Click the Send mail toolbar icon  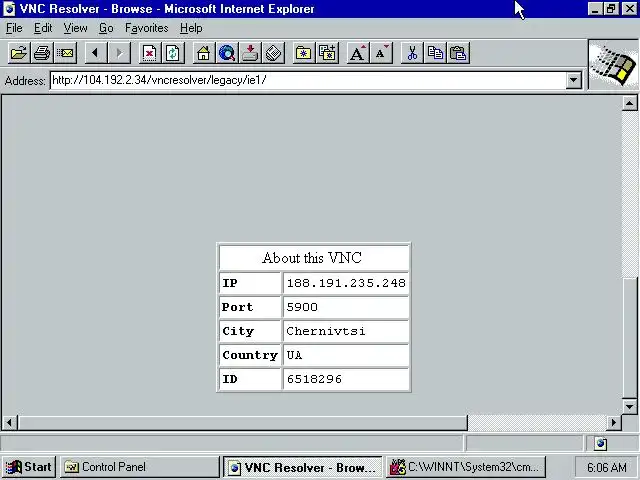click(65, 53)
